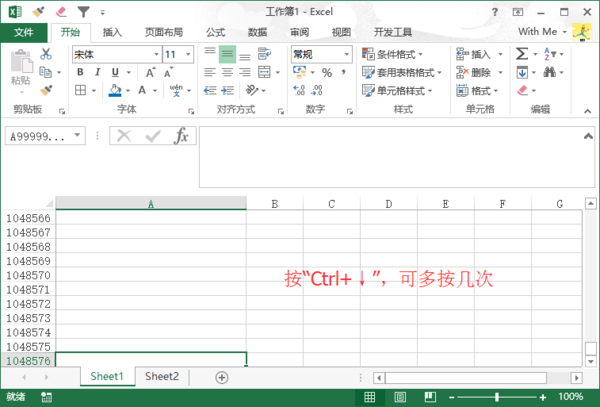Click the Decrease Indent icon
The height and width of the screenshot is (407, 600).
tap(210, 90)
